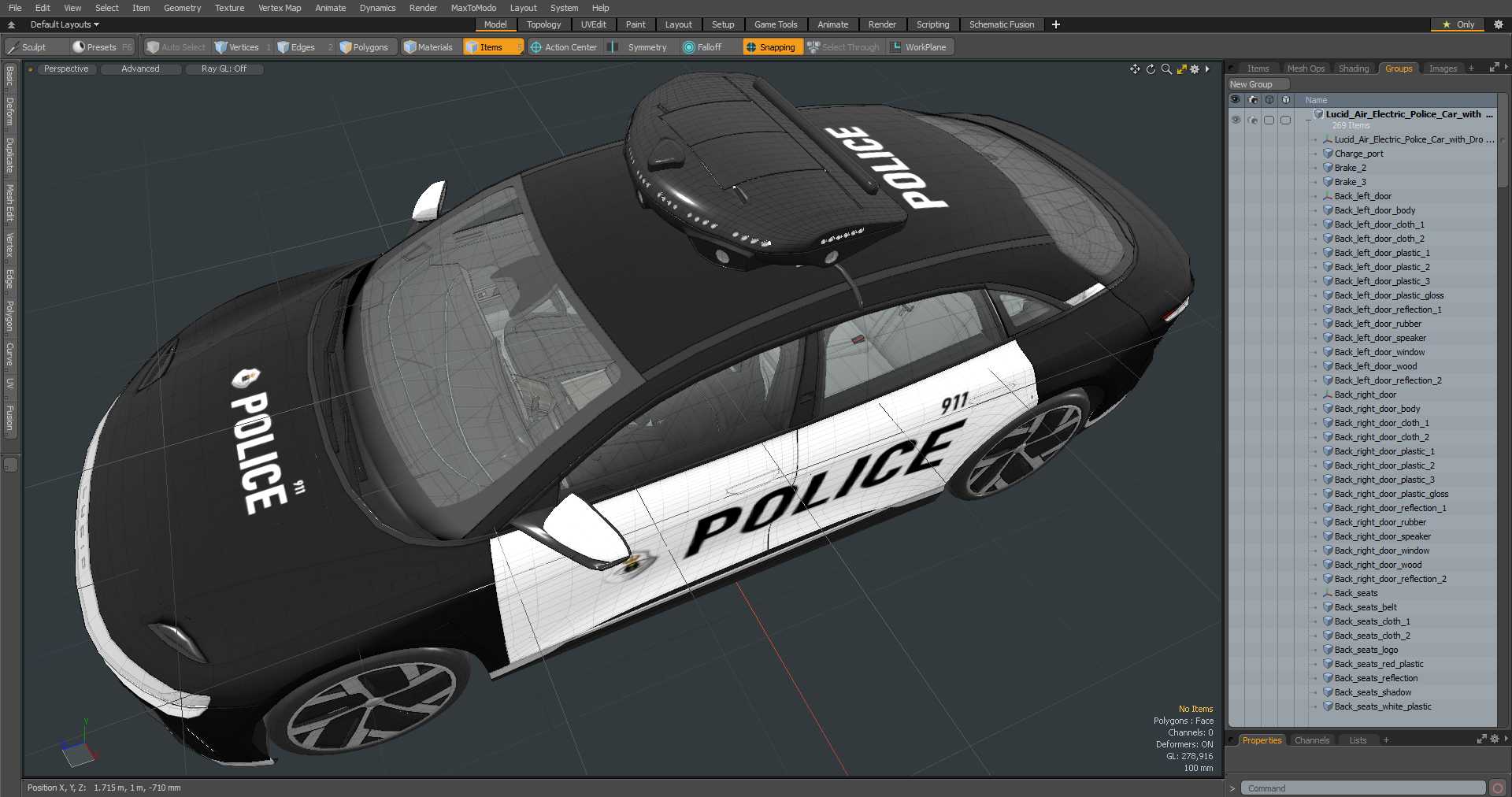Switch to Materials selection mode
The height and width of the screenshot is (797, 1512).
coord(428,47)
